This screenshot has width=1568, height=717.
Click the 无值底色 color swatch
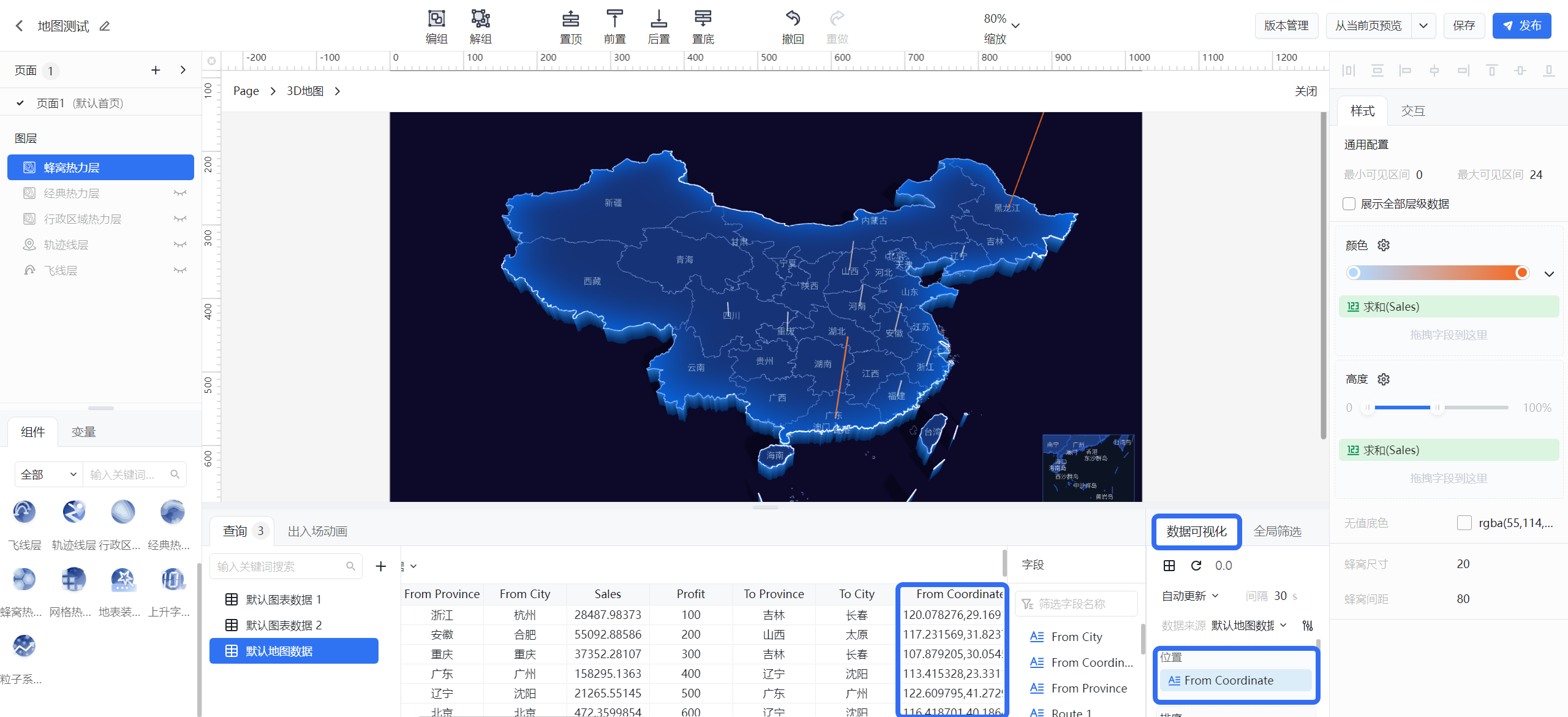tap(1464, 523)
